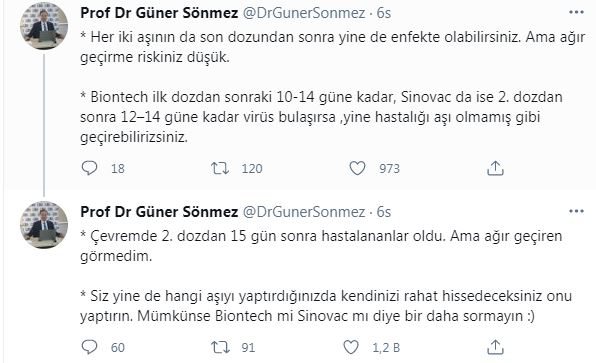Retweet the first tweet with 120 retweets
The width and height of the screenshot is (596, 363).
point(220,168)
